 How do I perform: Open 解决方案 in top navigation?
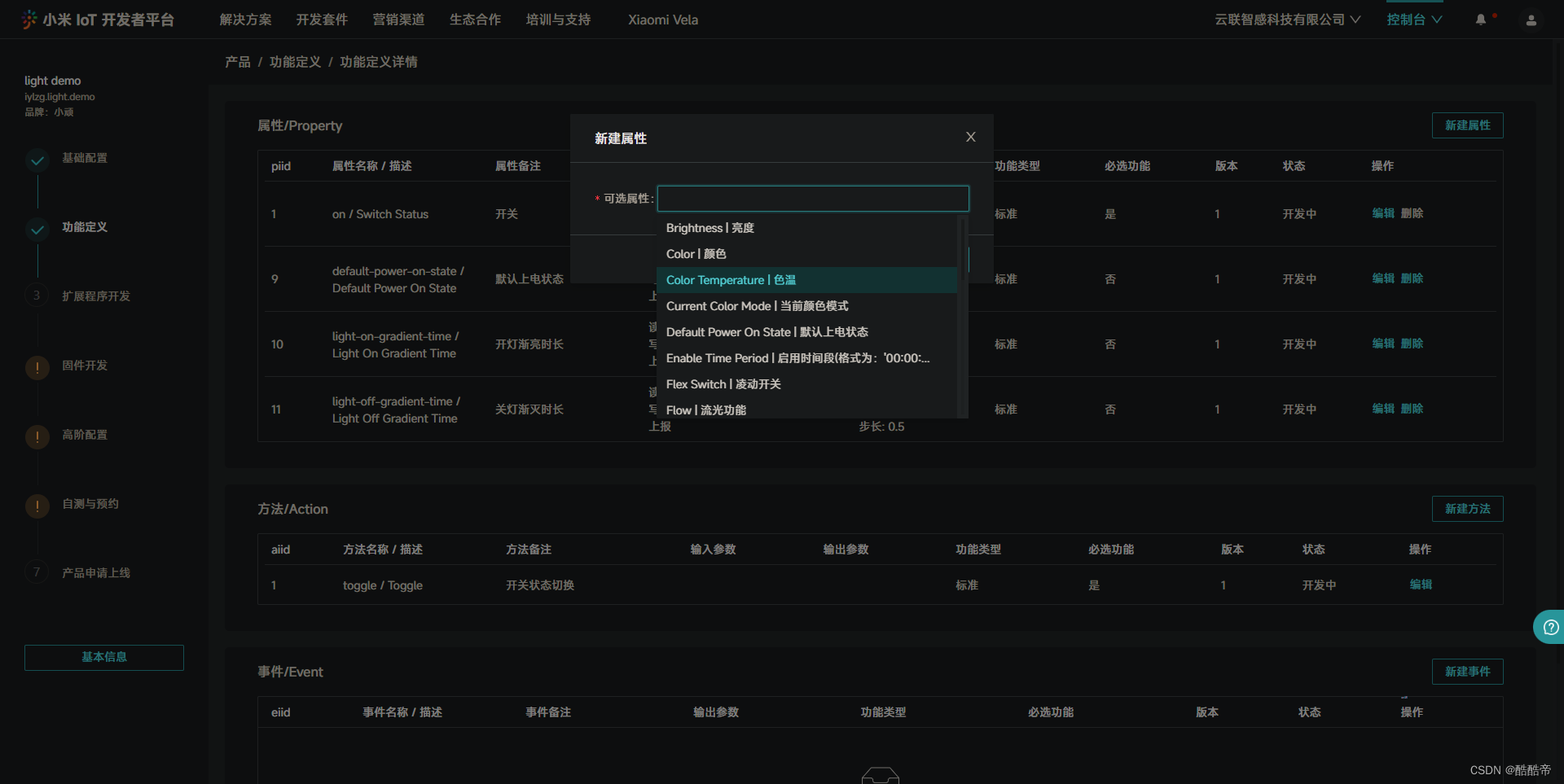click(x=245, y=20)
